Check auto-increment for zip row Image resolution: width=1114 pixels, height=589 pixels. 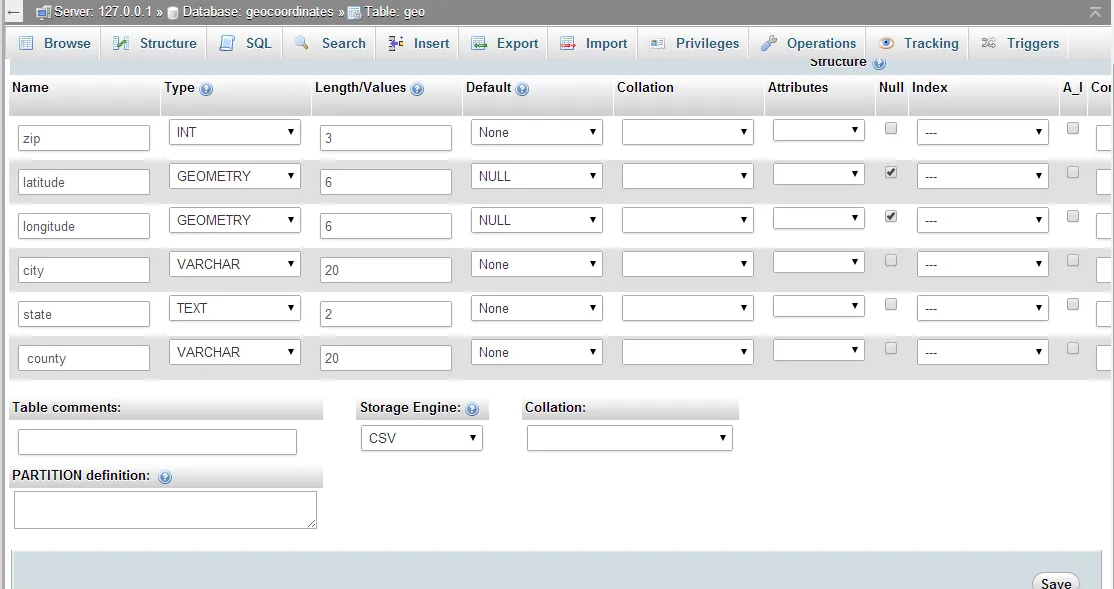(x=1073, y=129)
